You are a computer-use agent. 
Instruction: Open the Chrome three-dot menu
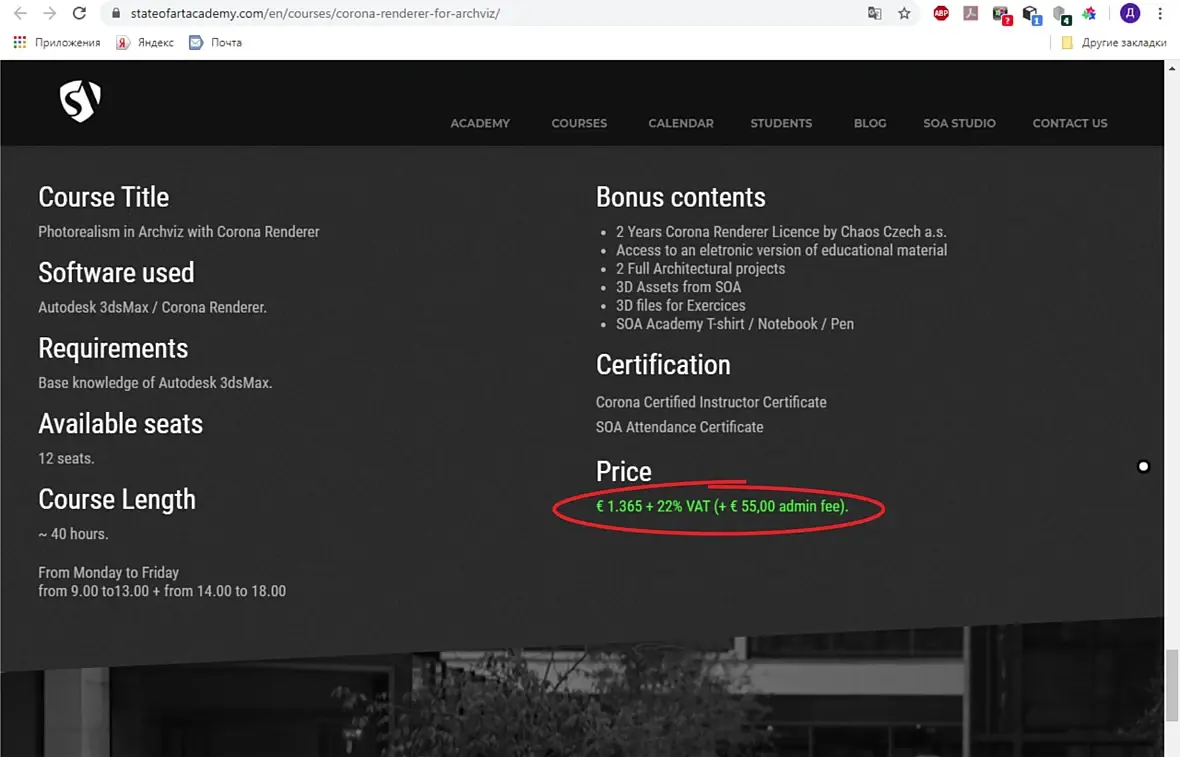tap(1160, 13)
